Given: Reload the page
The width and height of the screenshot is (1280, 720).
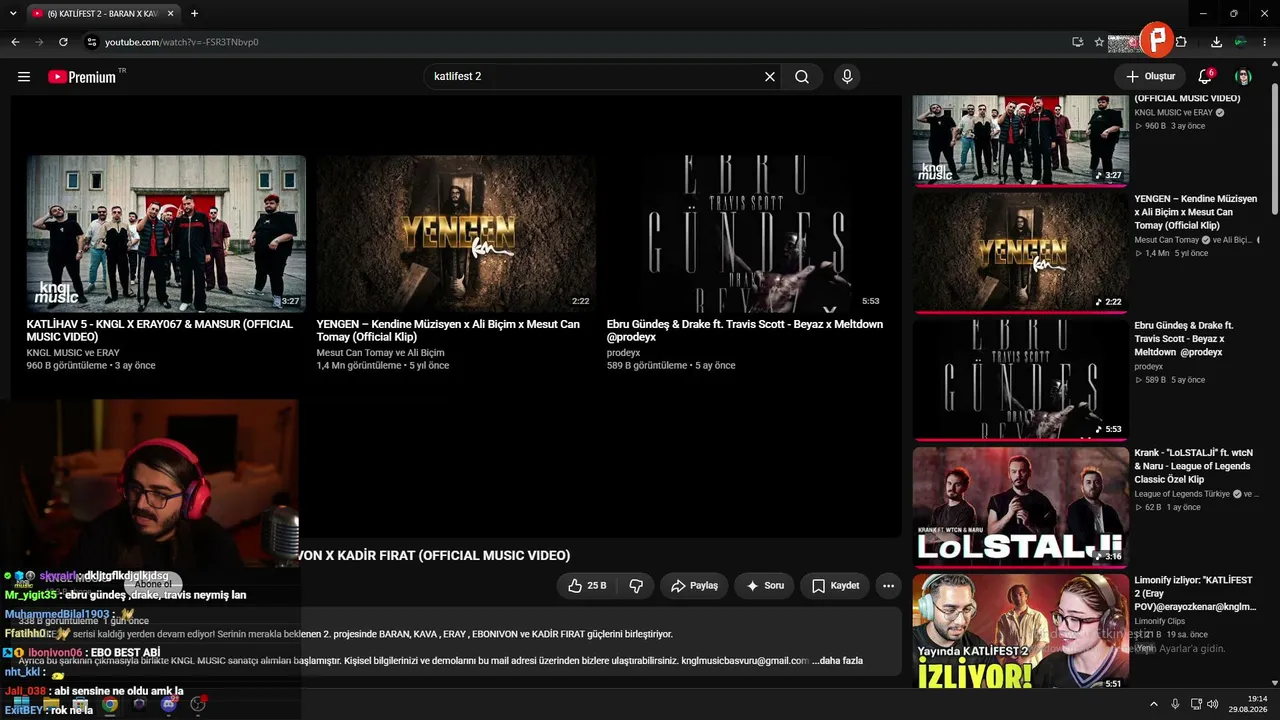Looking at the screenshot, I should coord(63,42).
